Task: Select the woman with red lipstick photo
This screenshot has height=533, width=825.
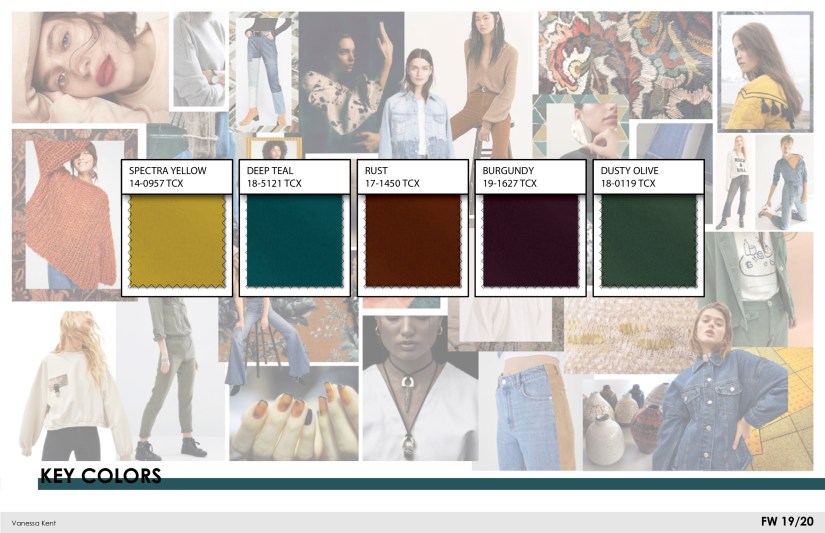Action: (90, 67)
